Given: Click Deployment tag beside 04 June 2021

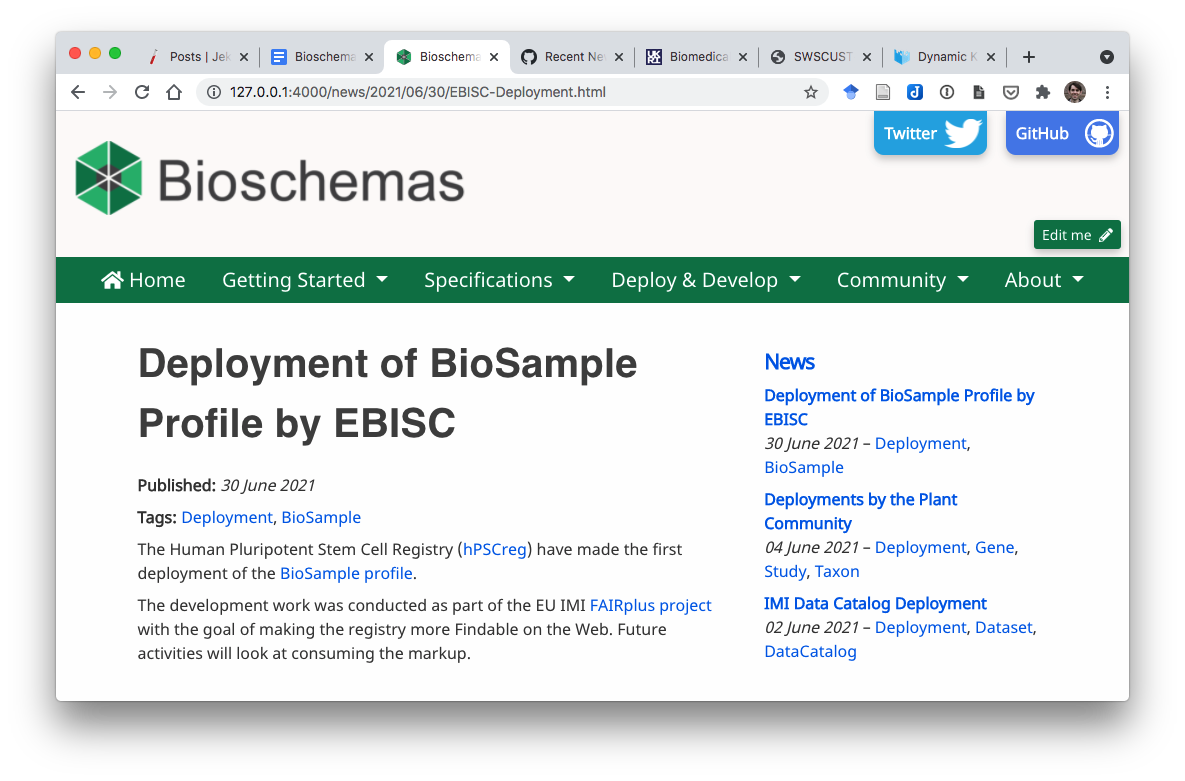Looking at the screenshot, I should 920,547.
